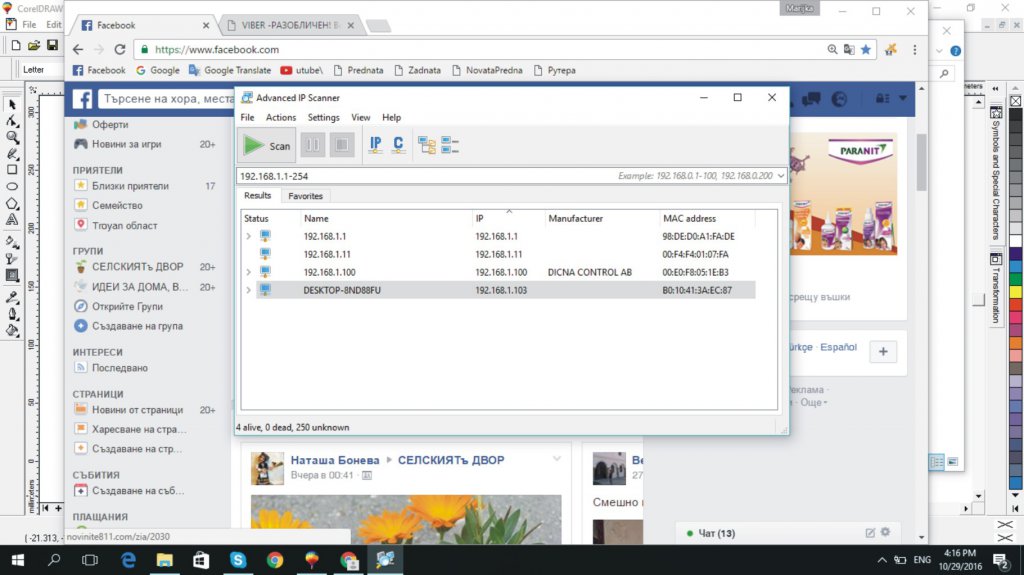Click the Pause scan icon
This screenshot has width=1024, height=575.
point(313,146)
